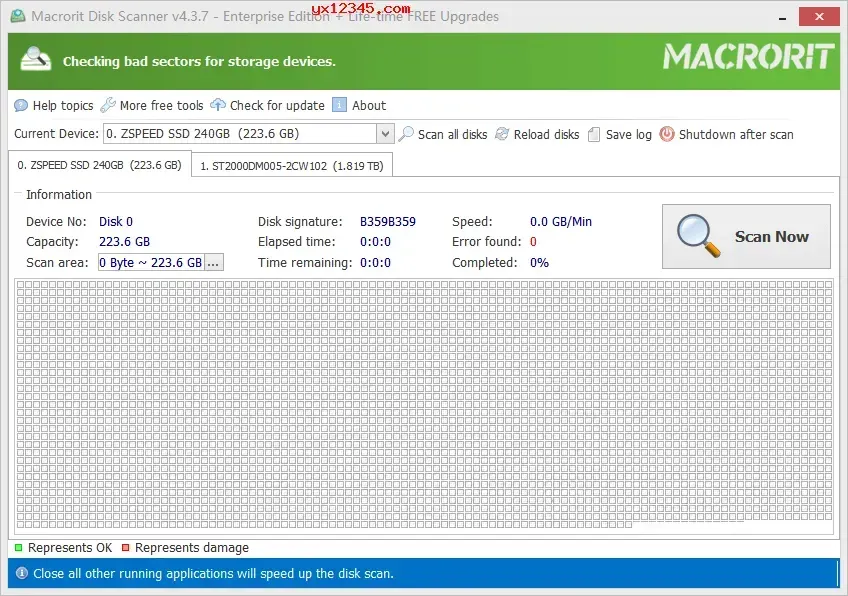Click the Represents OK legend text
Image resolution: width=848 pixels, height=596 pixels.
70,548
